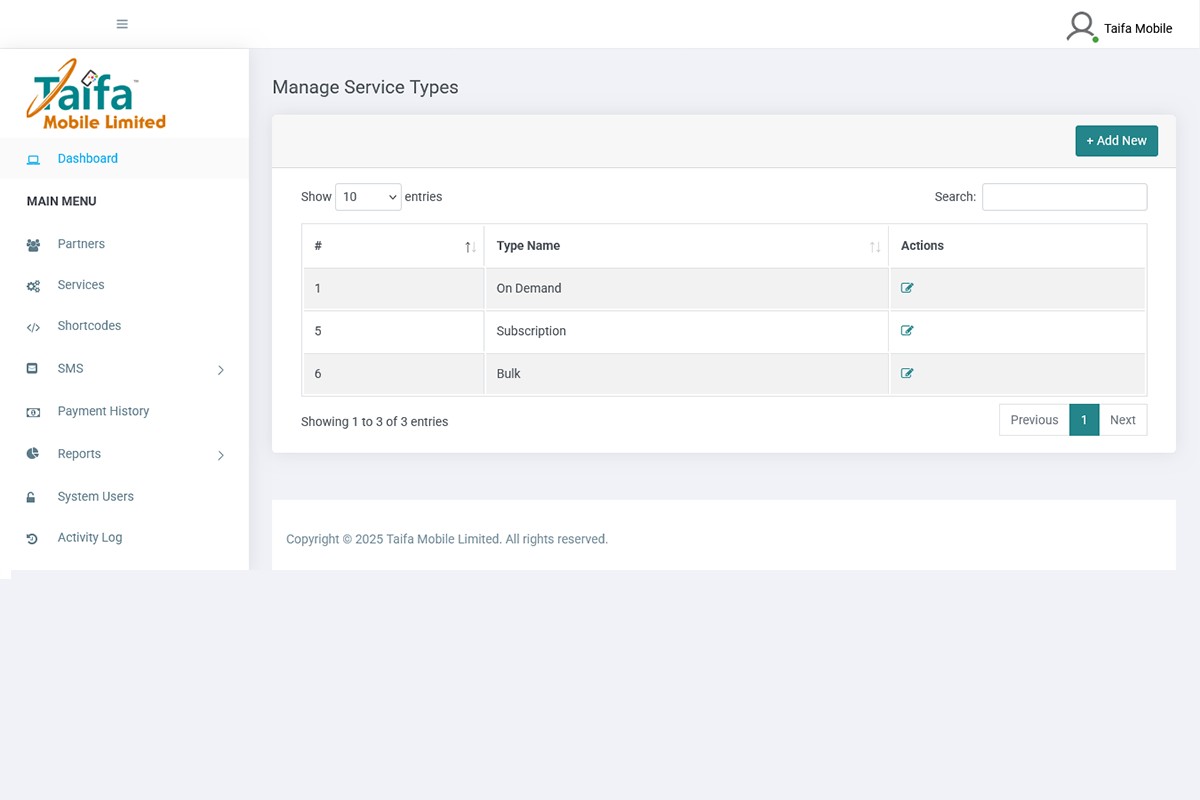Open Payment History via its icon

[33, 411]
